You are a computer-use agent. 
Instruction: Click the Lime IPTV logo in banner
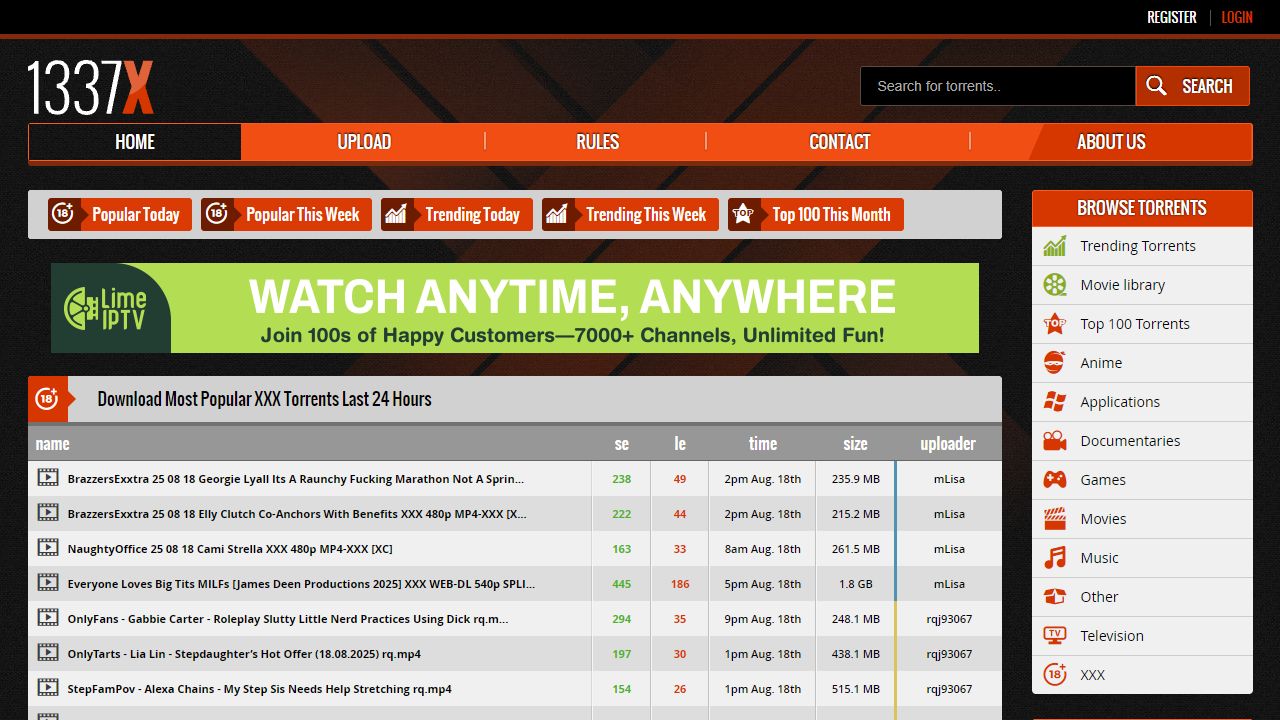coord(106,308)
